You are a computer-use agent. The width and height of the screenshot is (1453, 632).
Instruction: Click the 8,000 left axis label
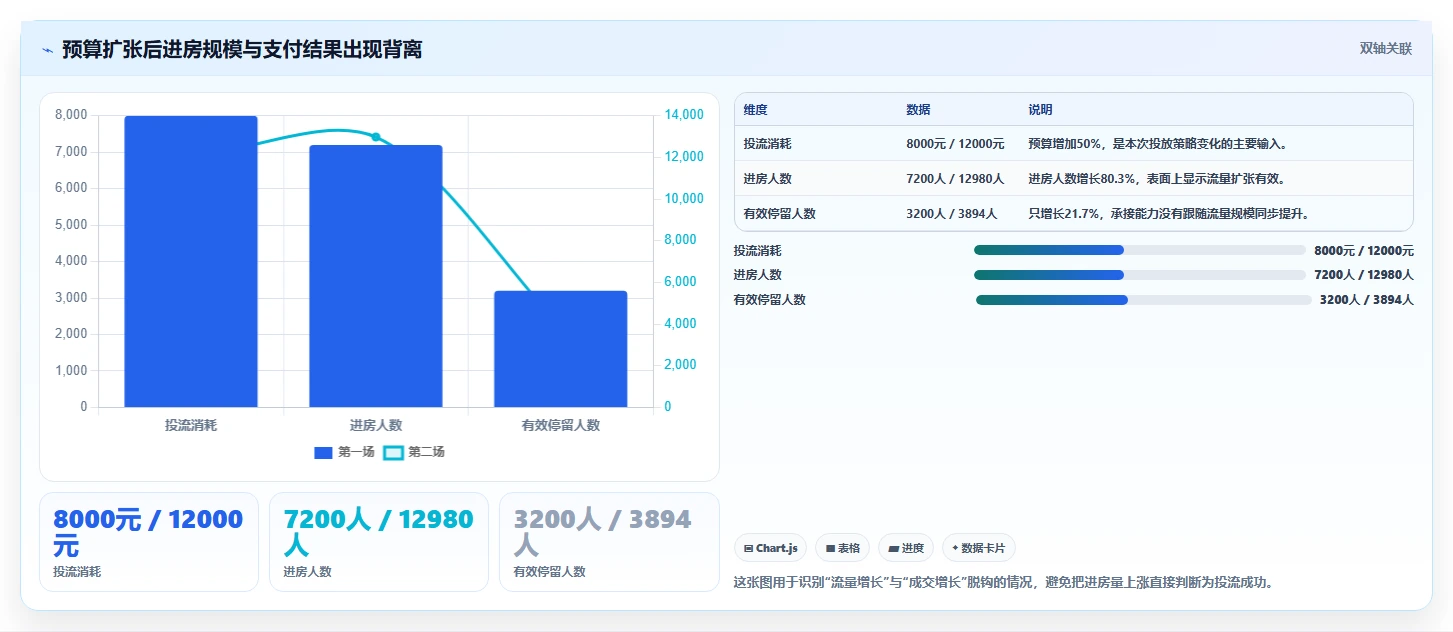pyautogui.click(x=70, y=115)
